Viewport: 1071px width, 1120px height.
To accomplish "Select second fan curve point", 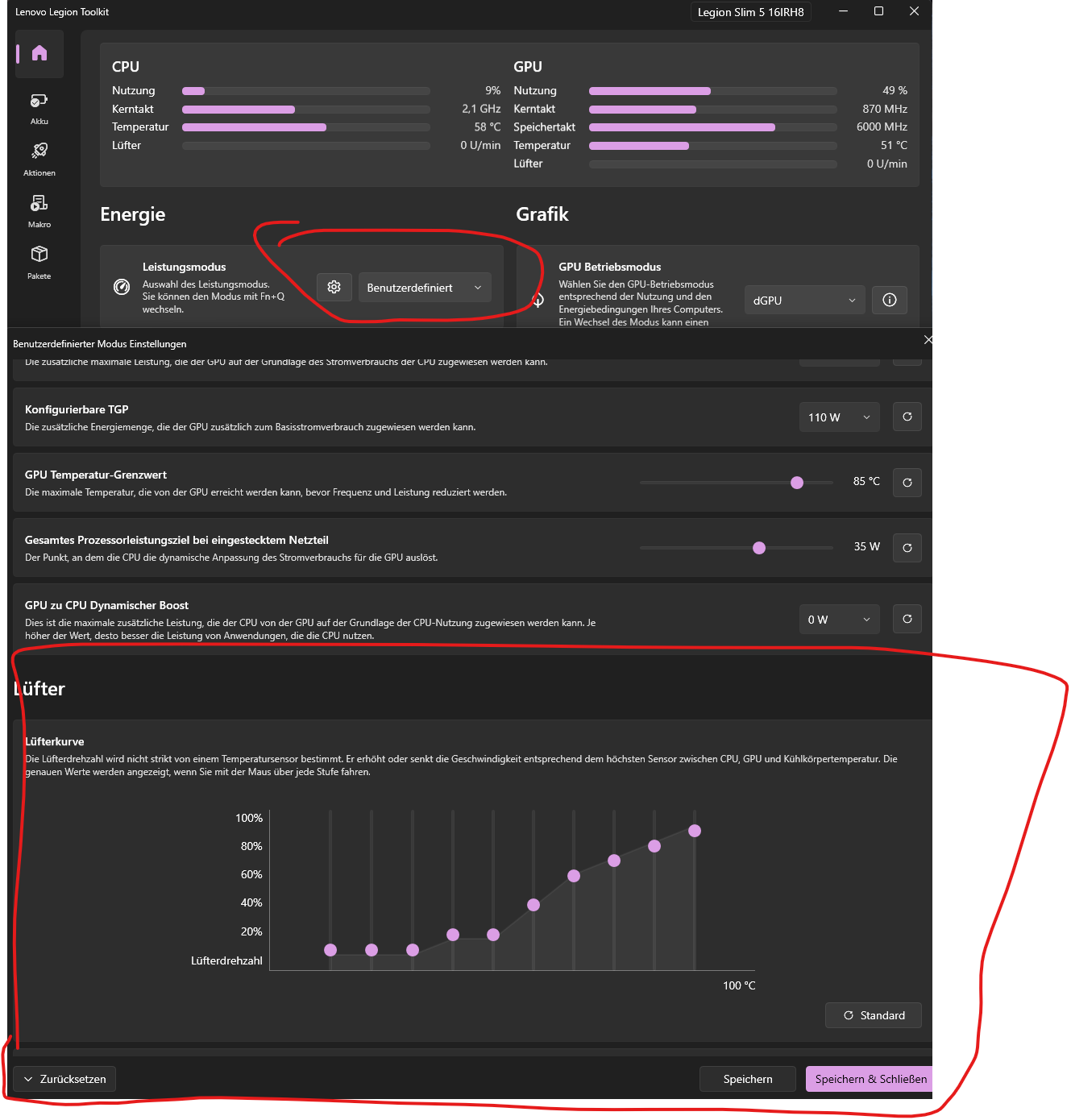I will [372, 950].
